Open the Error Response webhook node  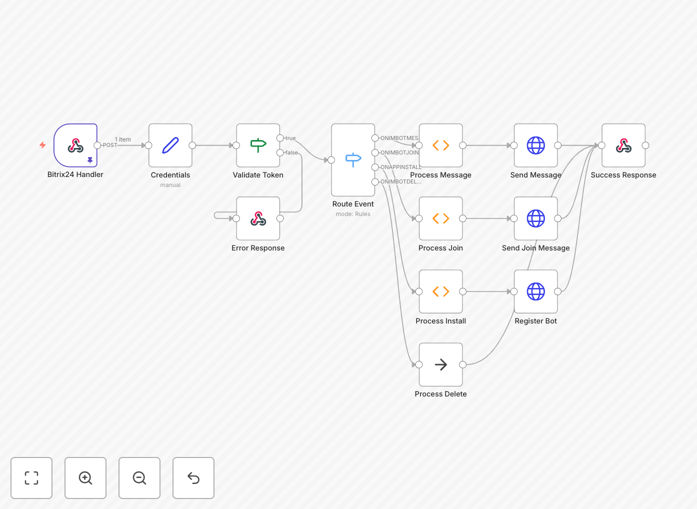pyautogui.click(x=258, y=218)
